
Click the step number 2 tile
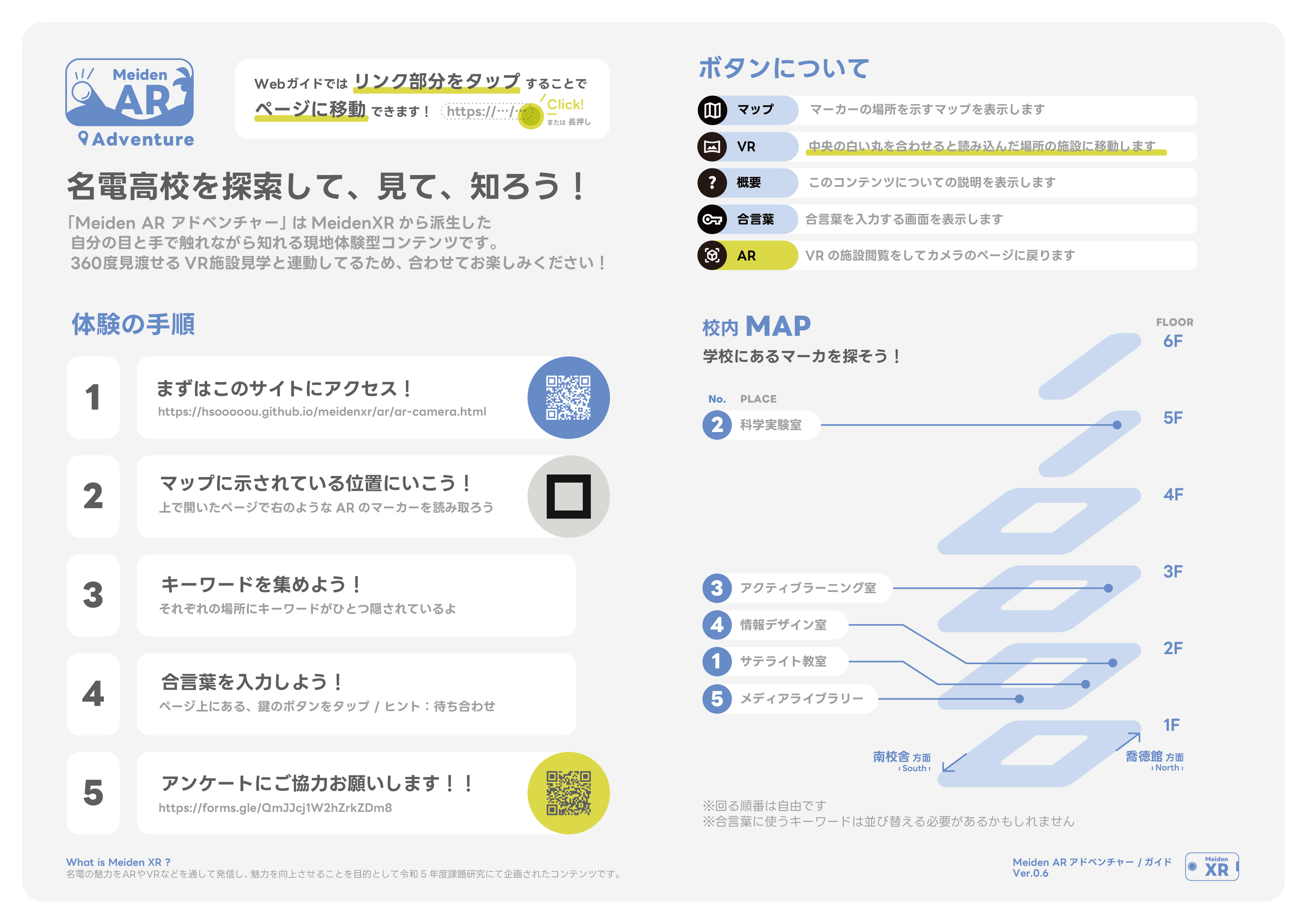click(x=93, y=496)
